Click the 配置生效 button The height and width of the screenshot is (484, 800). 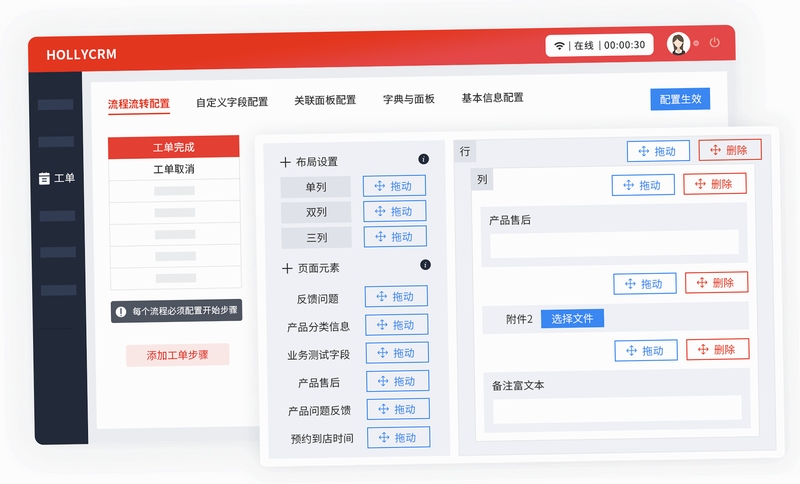(680, 99)
